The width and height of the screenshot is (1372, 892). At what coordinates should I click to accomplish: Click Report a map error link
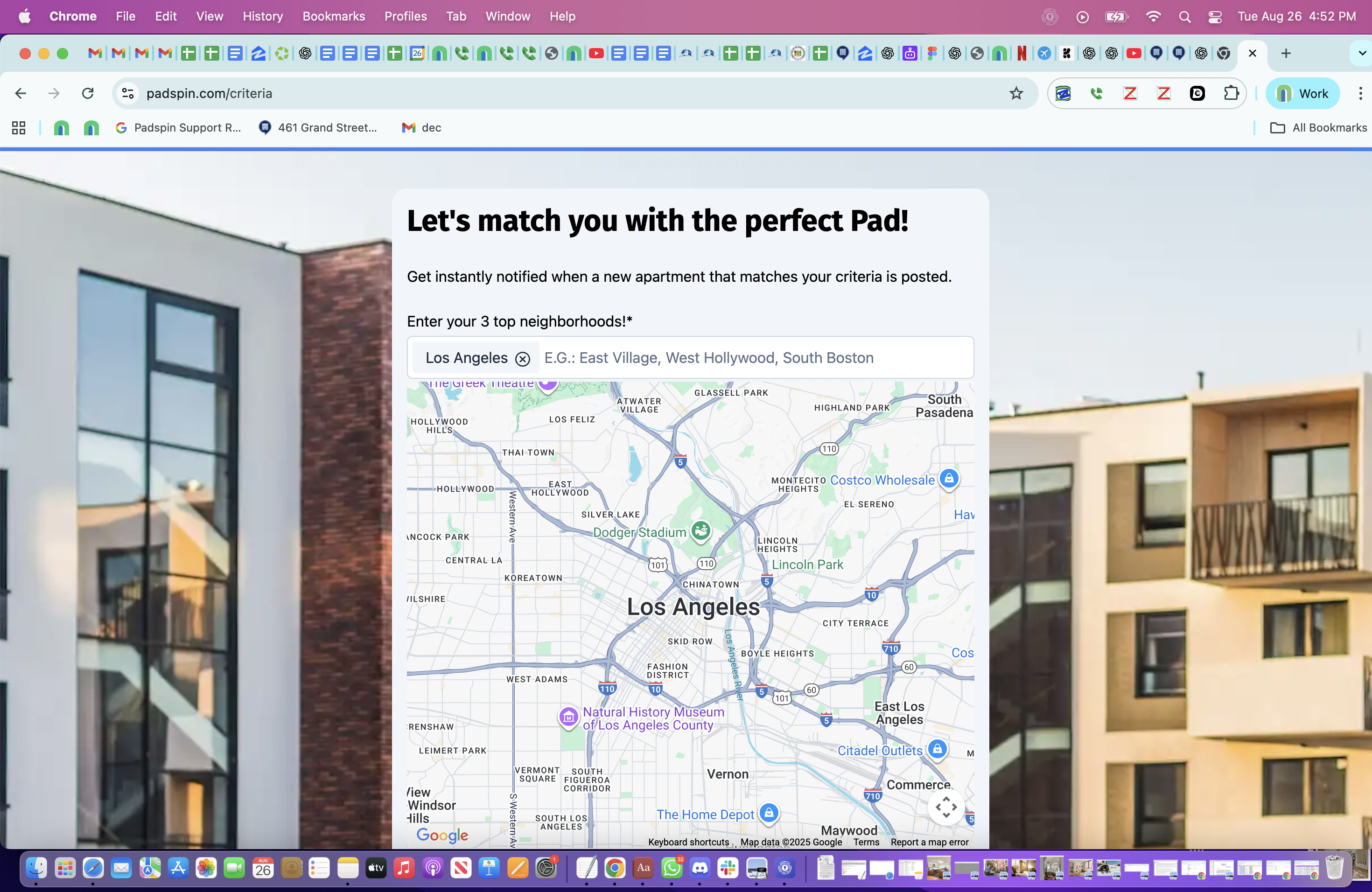tap(929, 842)
